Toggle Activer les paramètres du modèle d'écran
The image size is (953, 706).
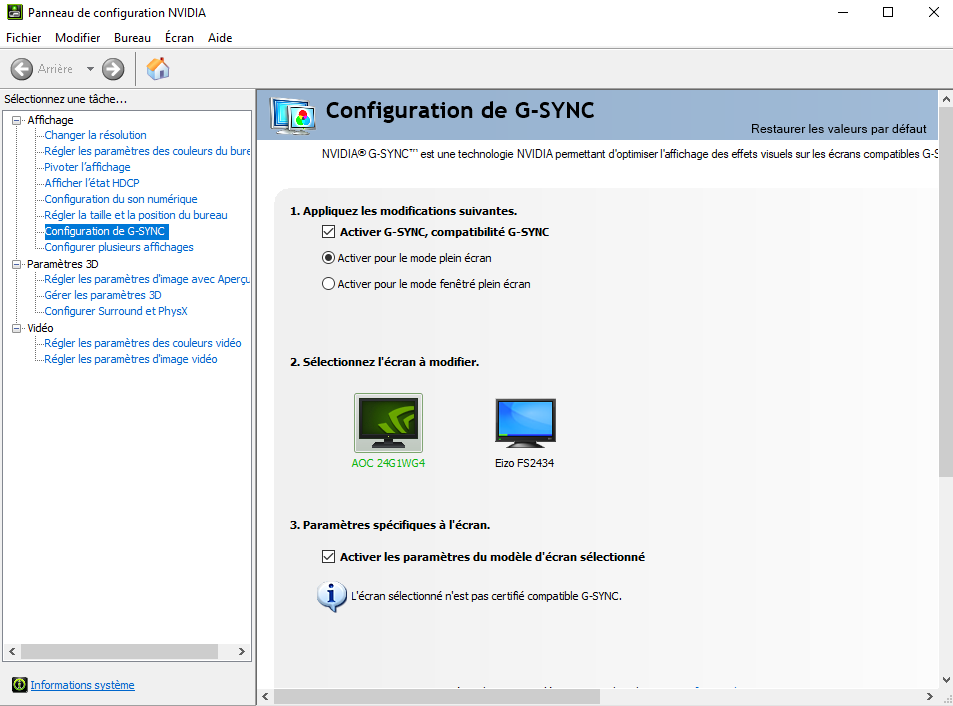click(328, 557)
